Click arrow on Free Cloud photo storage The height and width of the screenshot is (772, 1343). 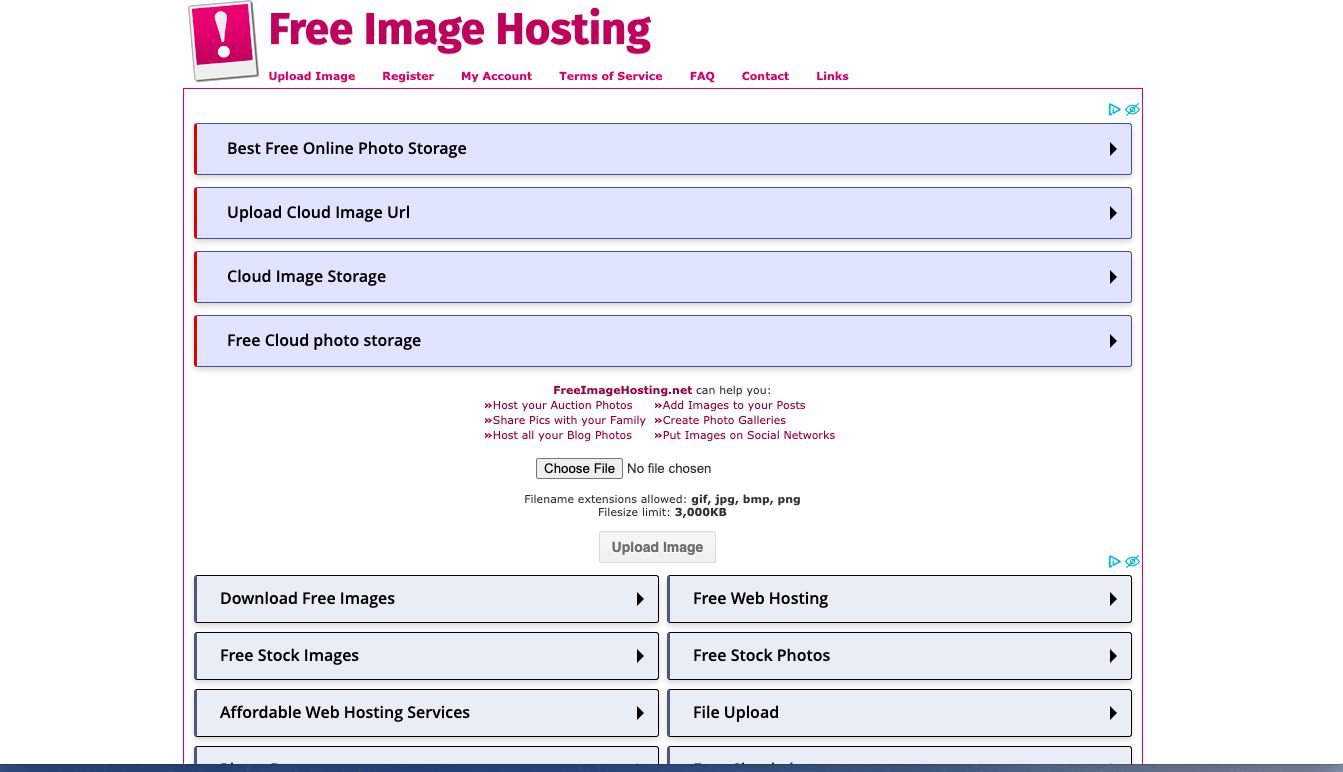coord(1113,341)
